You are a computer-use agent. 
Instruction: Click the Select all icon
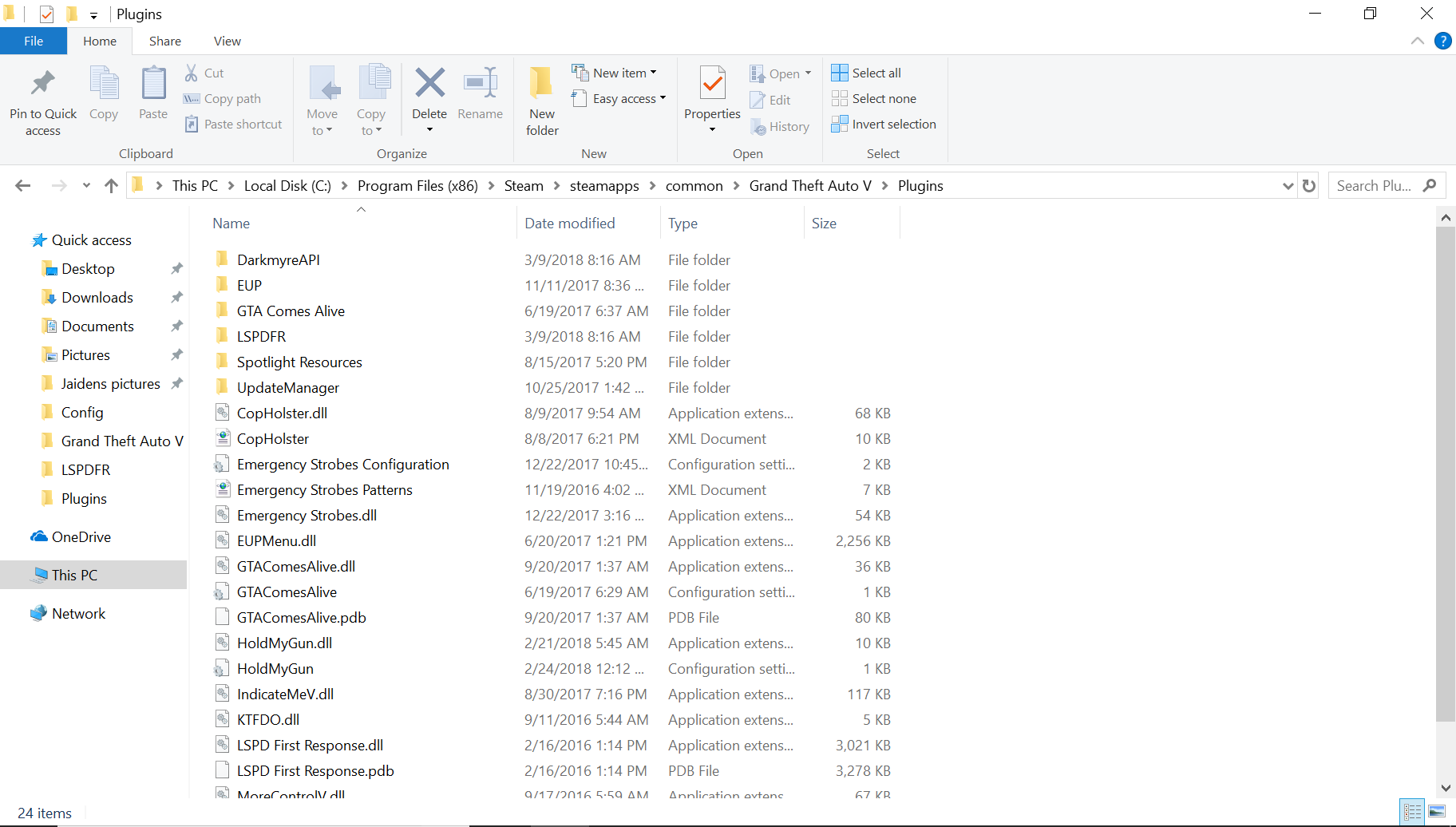840,73
